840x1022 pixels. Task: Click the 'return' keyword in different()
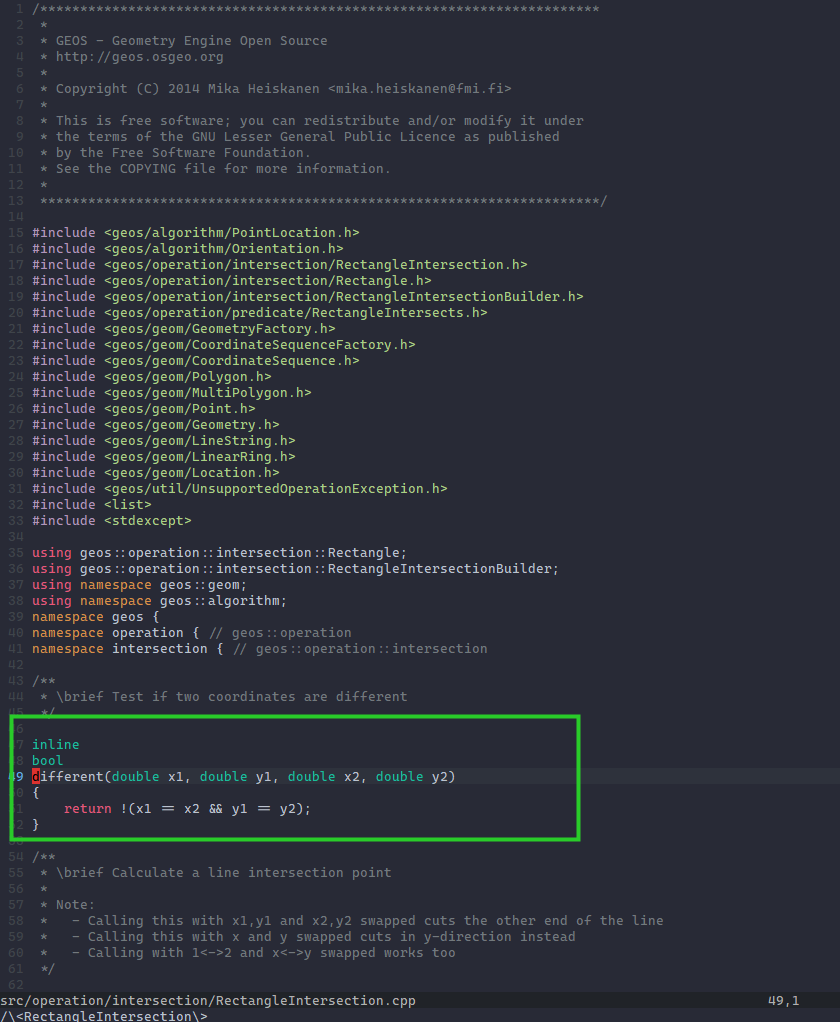point(87,808)
